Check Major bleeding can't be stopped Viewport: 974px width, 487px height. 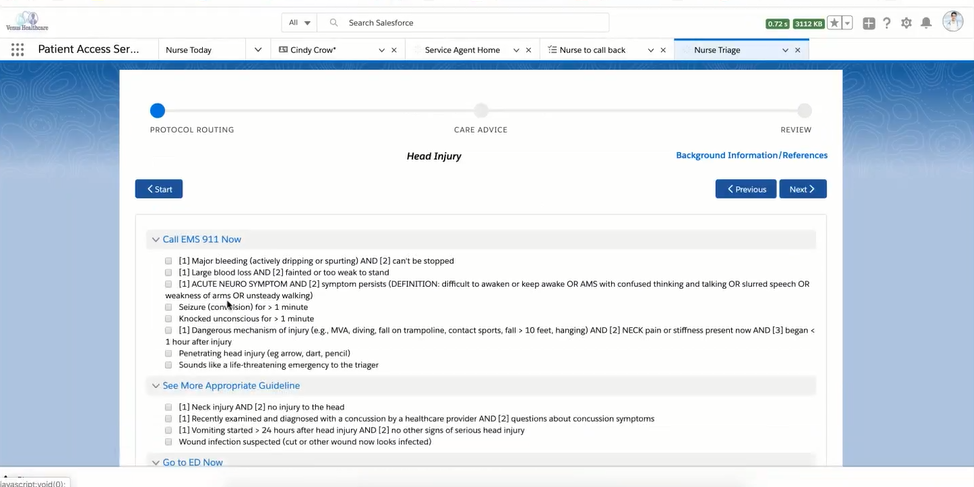(x=168, y=261)
